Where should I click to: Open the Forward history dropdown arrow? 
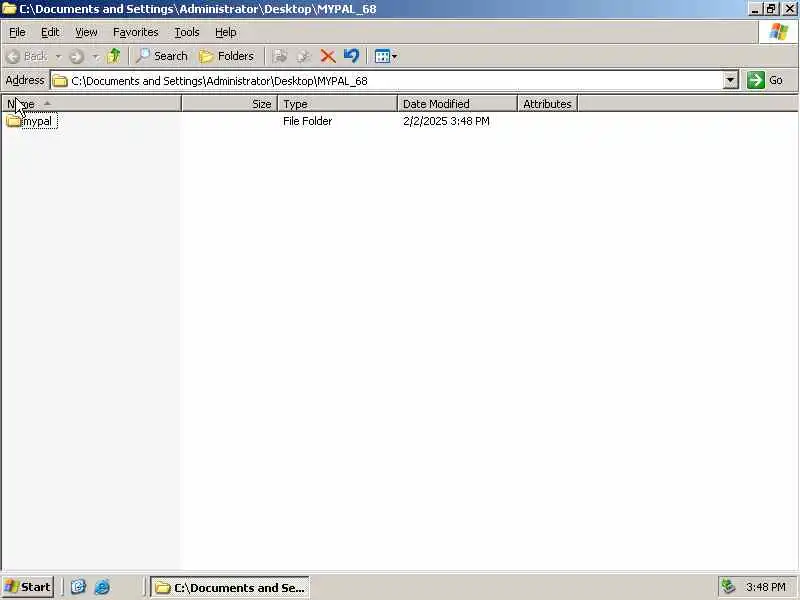(95, 57)
